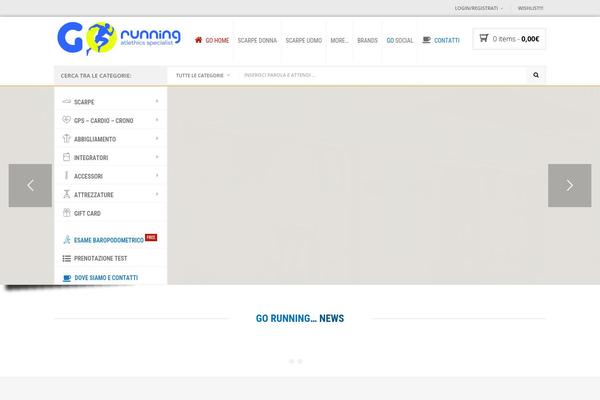The image size is (600, 400).
Task: Click the Accessori category text
Action: pyautogui.click(x=88, y=176)
